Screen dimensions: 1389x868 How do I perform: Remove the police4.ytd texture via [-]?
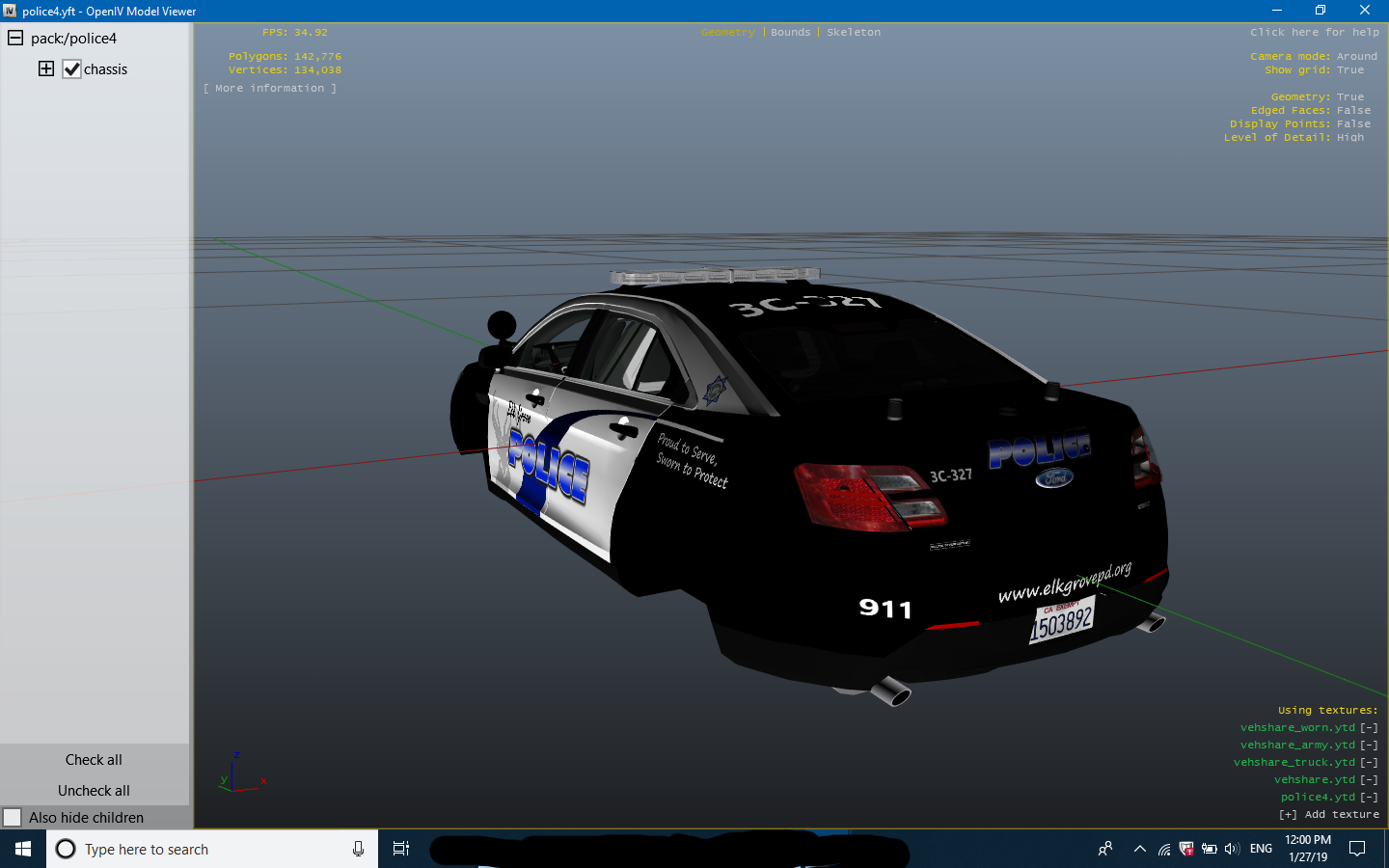1369,797
